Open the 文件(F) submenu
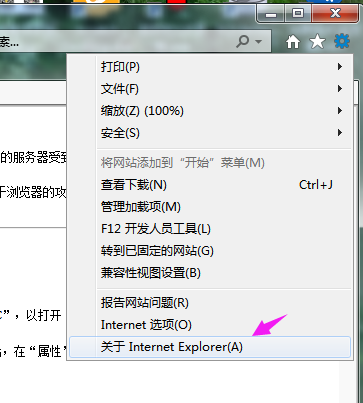 point(210,89)
